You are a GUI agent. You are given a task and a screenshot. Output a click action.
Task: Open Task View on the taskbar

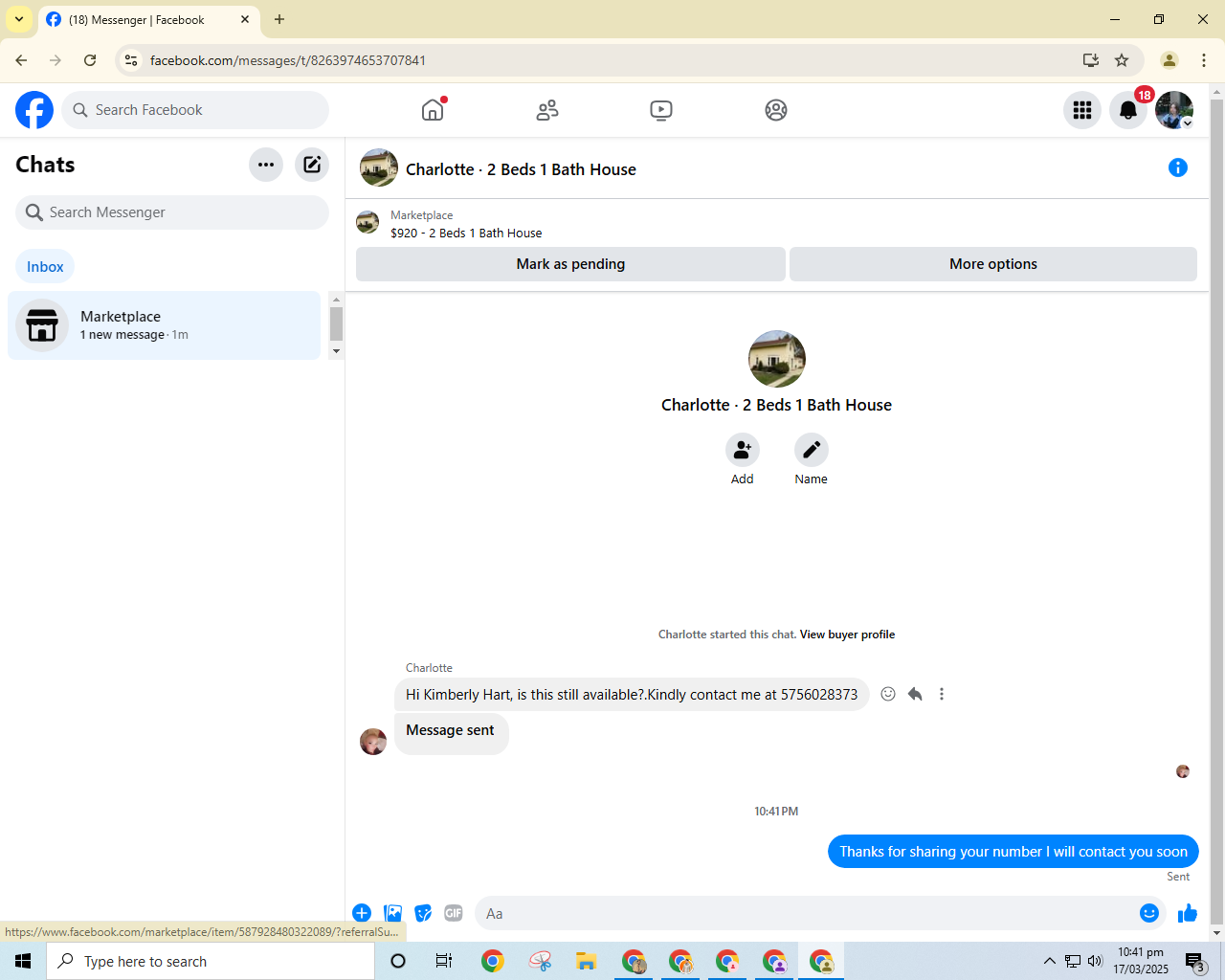pyautogui.click(x=444, y=961)
